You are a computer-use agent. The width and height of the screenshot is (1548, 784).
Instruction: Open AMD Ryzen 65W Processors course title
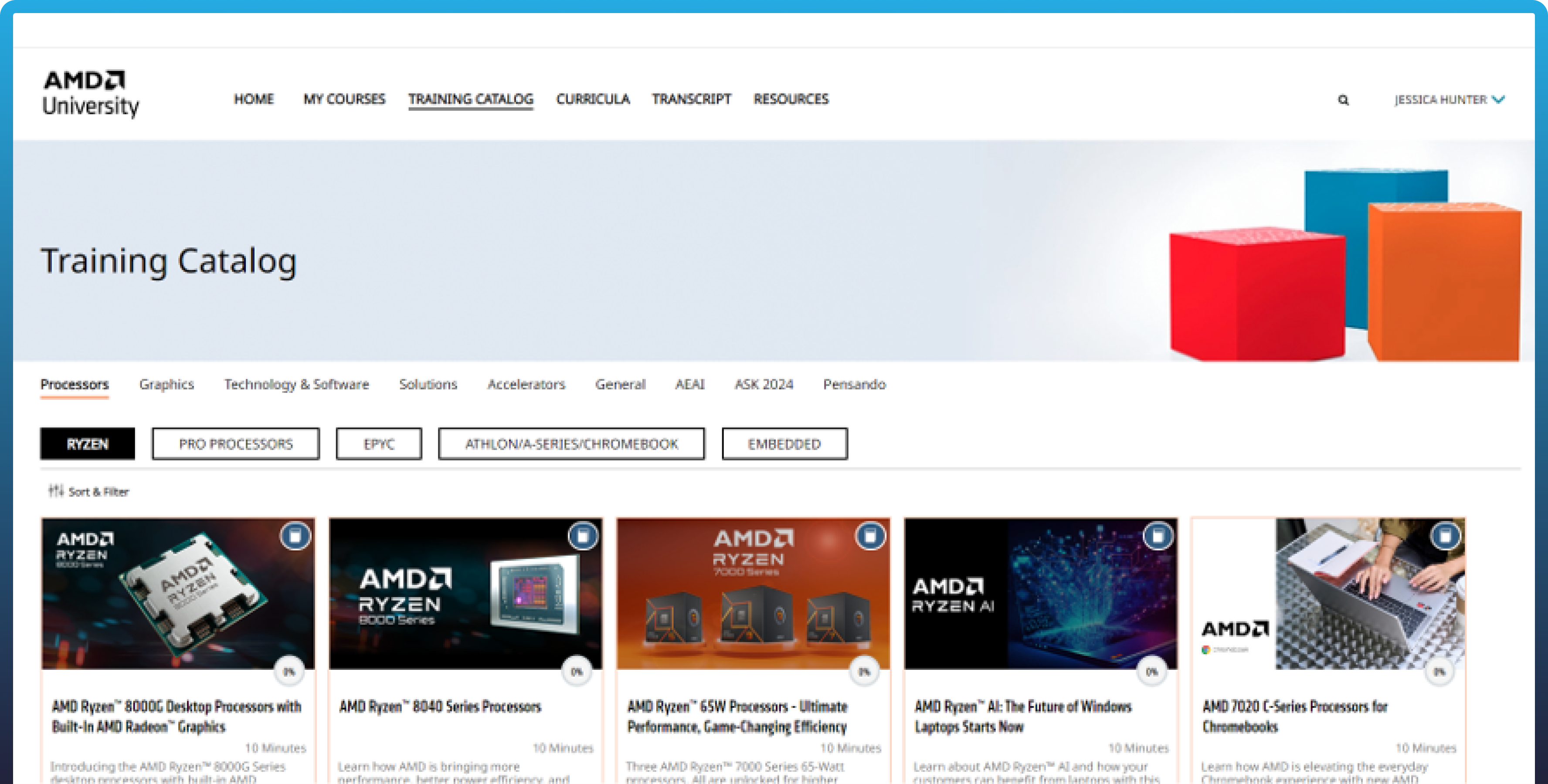(x=737, y=717)
